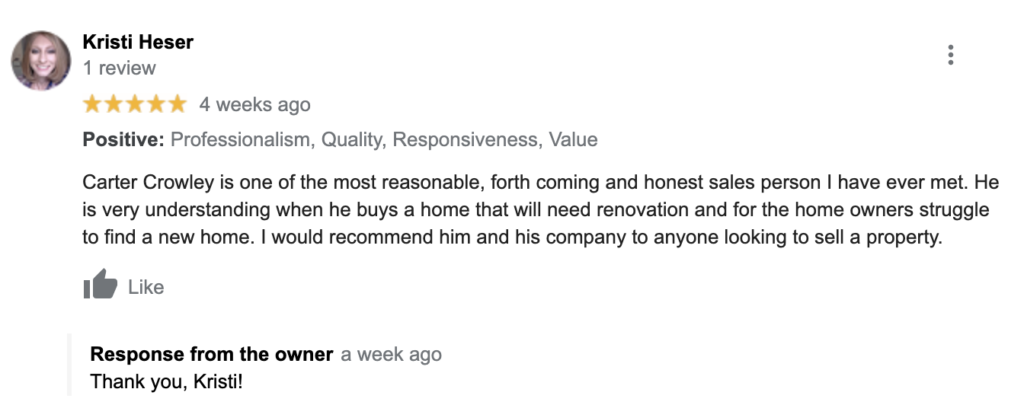Select the third gold rating star

(135, 104)
